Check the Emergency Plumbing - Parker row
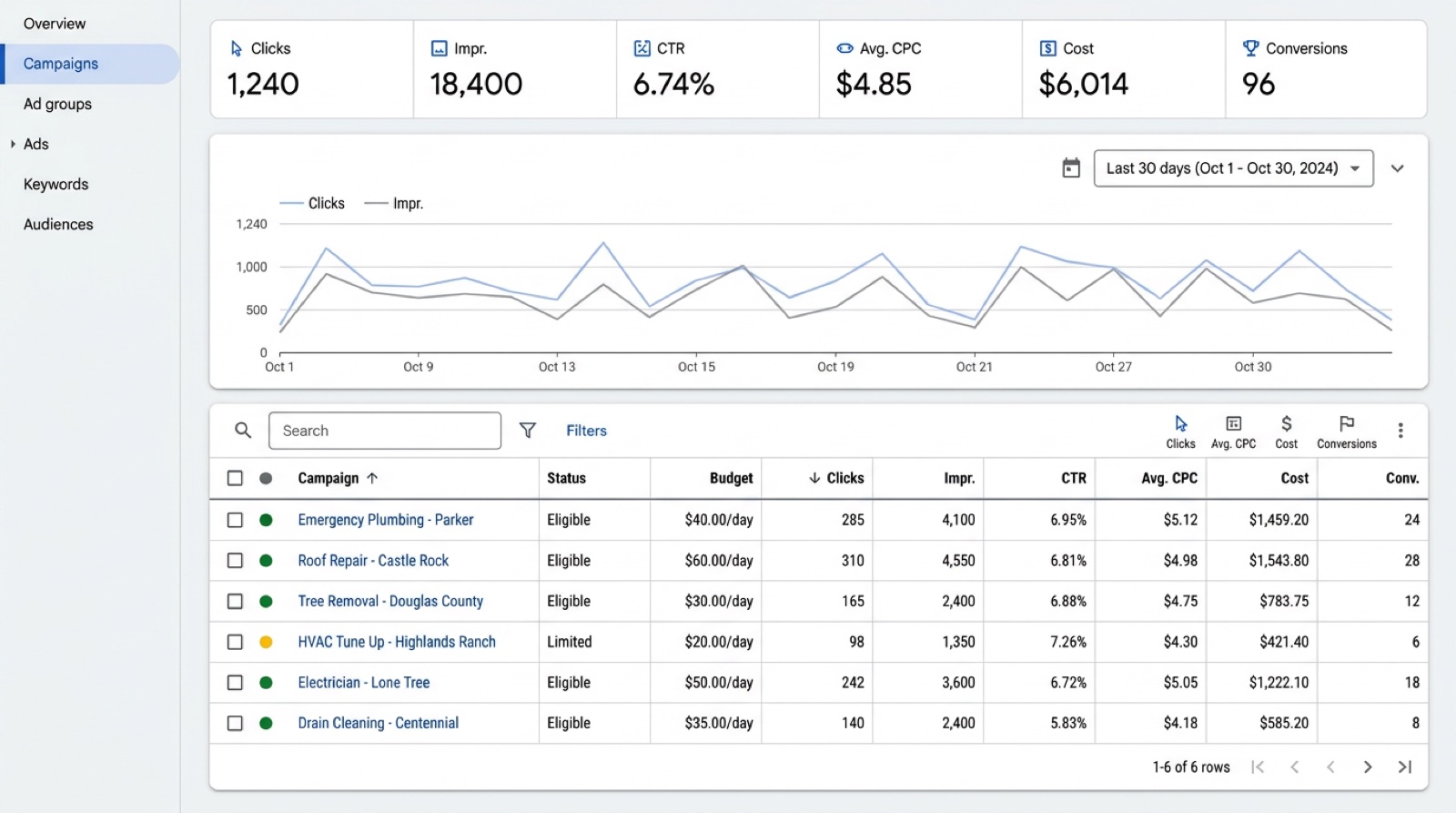This screenshot has height=813, width=1456. (235, 520)
